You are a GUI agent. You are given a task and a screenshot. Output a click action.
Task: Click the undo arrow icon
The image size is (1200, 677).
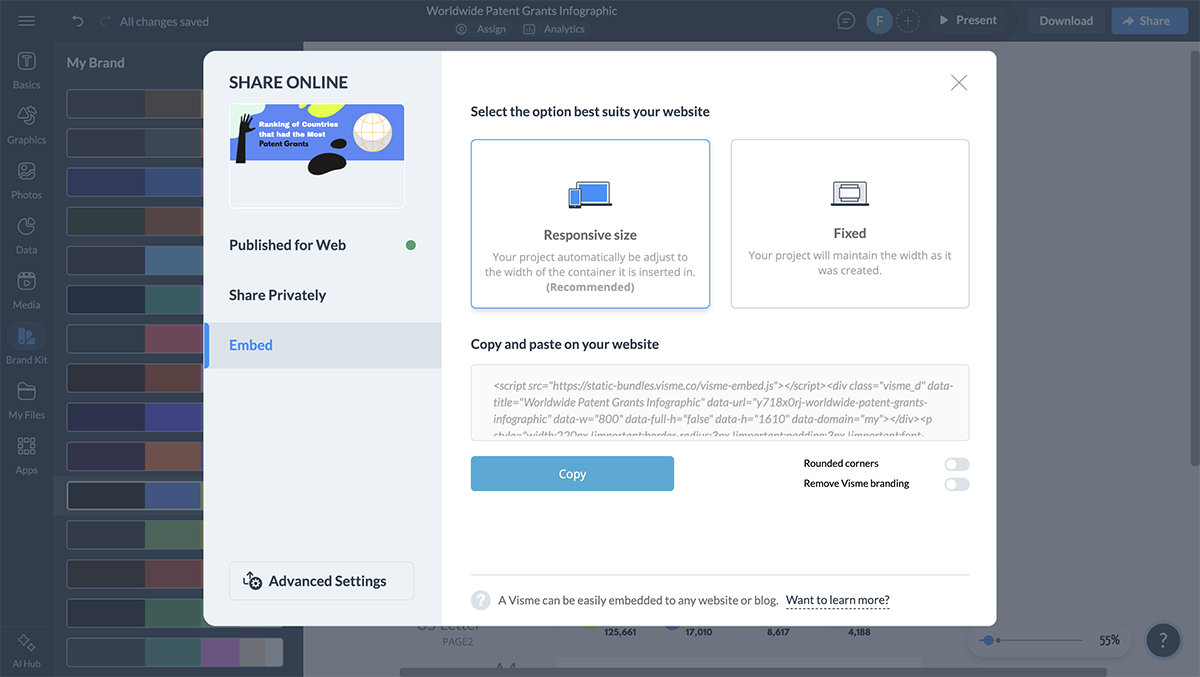tap(78, 21)
